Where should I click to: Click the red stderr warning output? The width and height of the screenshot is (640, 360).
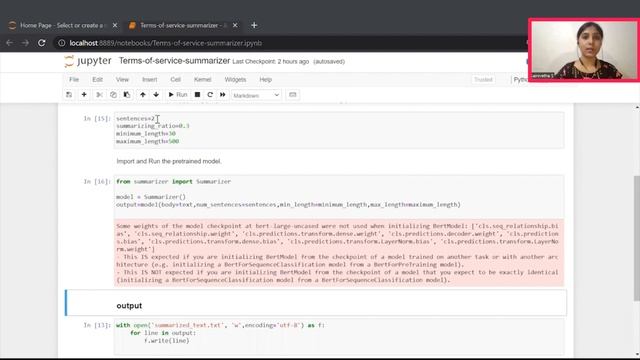[338, 253]
